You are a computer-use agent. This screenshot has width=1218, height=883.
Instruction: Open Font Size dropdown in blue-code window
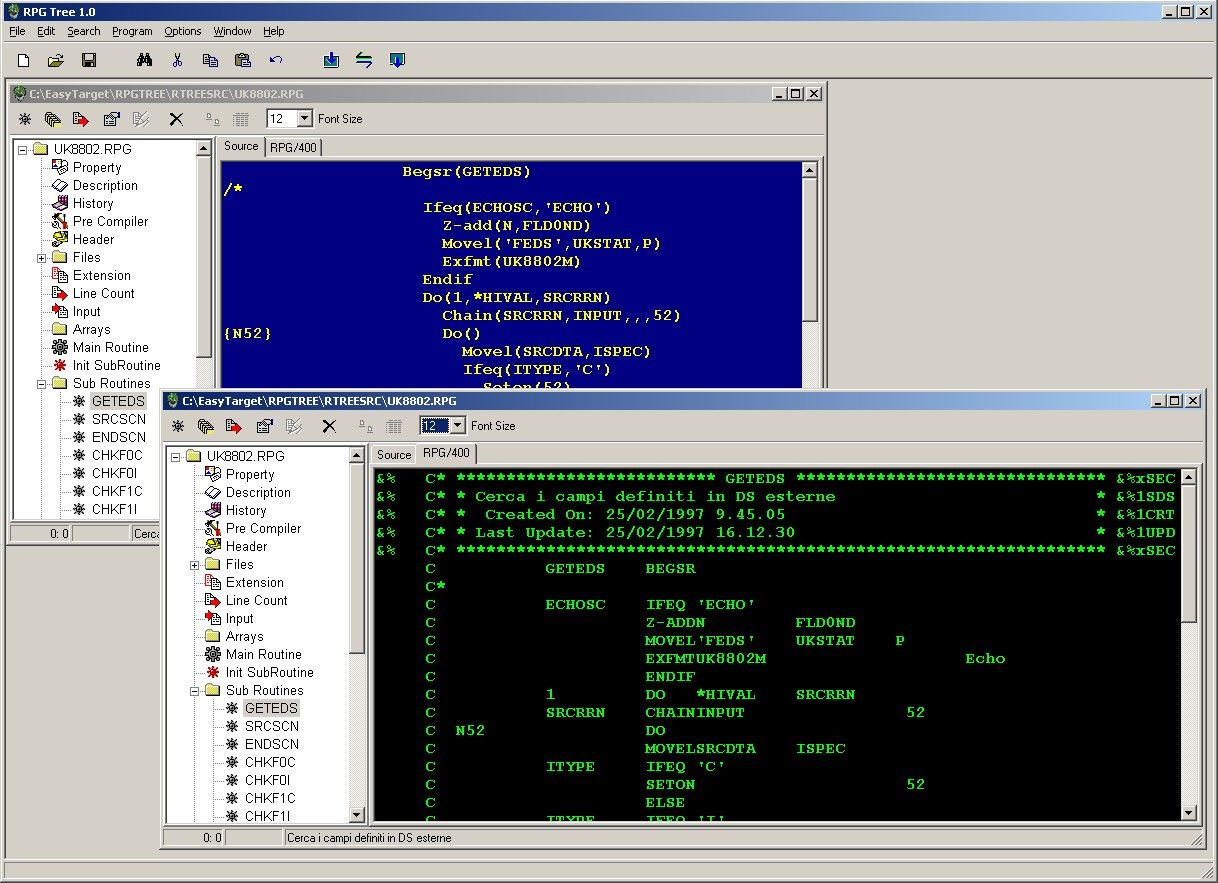305,119
